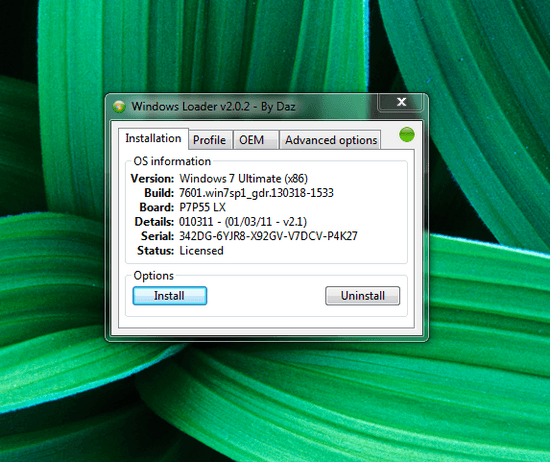
Task: Click the Uninstall button
Action: [362, 296]
